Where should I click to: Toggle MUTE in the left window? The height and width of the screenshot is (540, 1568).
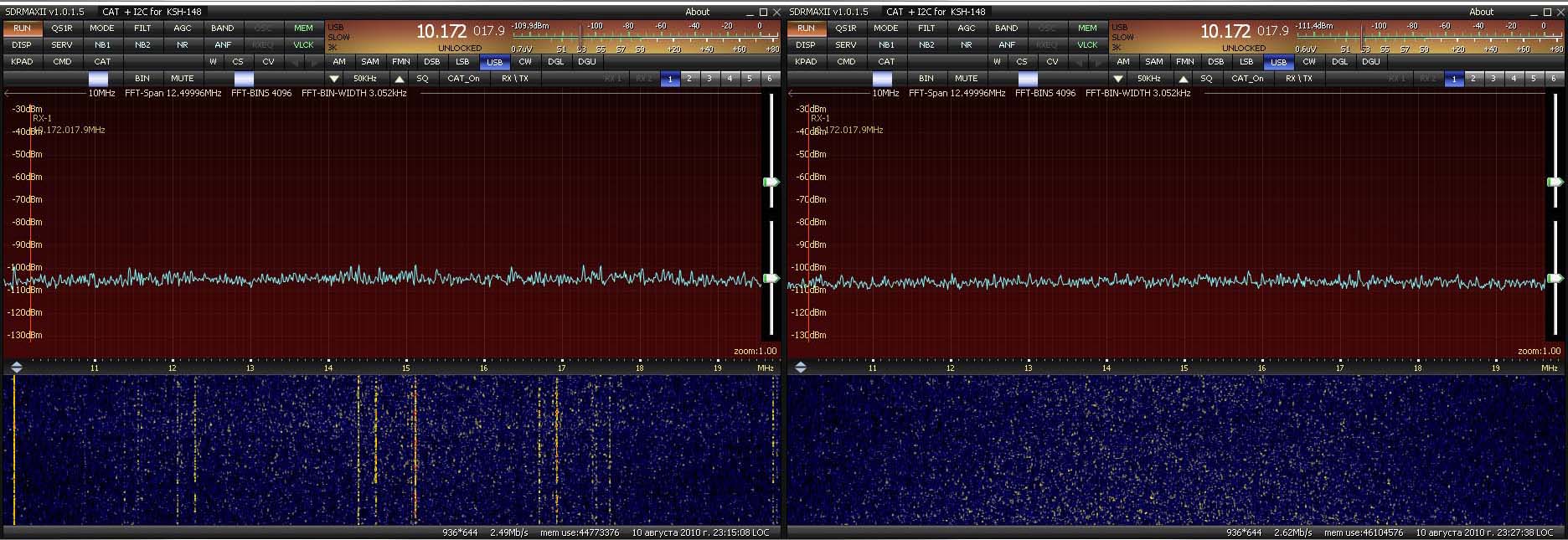(x=182, y=79)
